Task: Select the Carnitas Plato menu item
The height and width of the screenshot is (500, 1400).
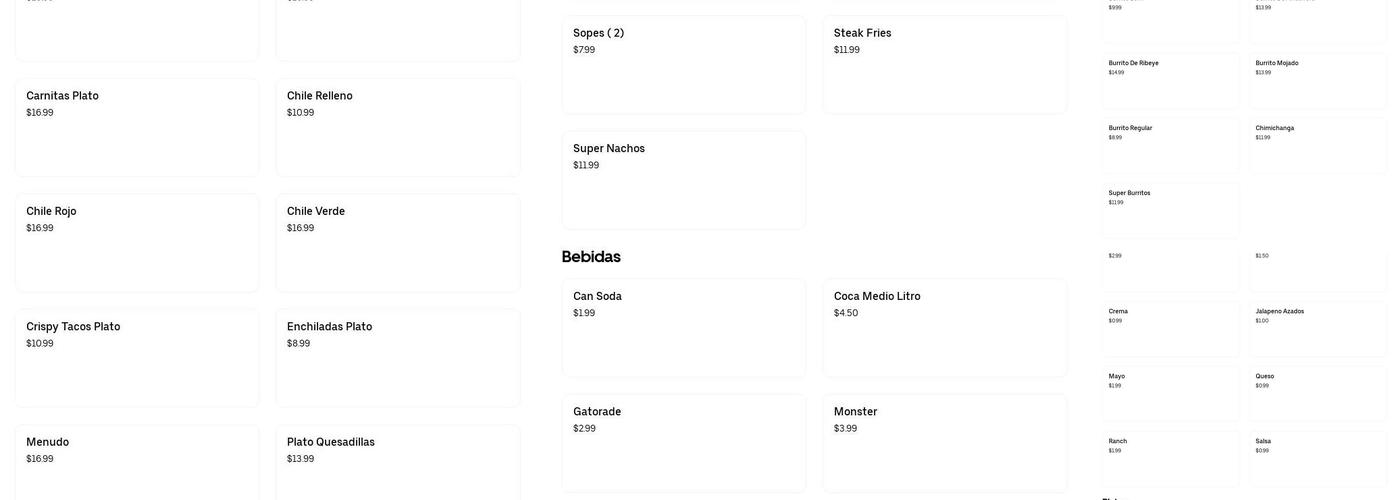Action: tap(137, 128)
